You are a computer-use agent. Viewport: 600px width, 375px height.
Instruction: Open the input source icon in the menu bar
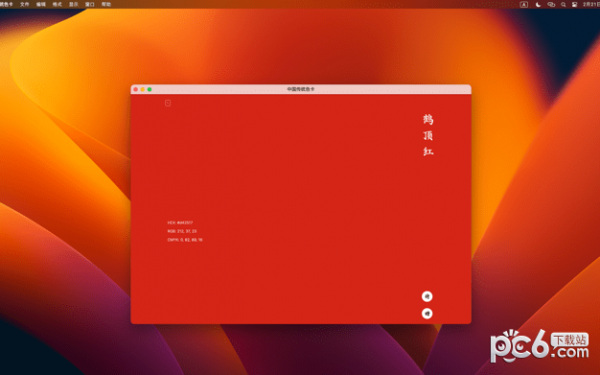[x=524, y=4]
